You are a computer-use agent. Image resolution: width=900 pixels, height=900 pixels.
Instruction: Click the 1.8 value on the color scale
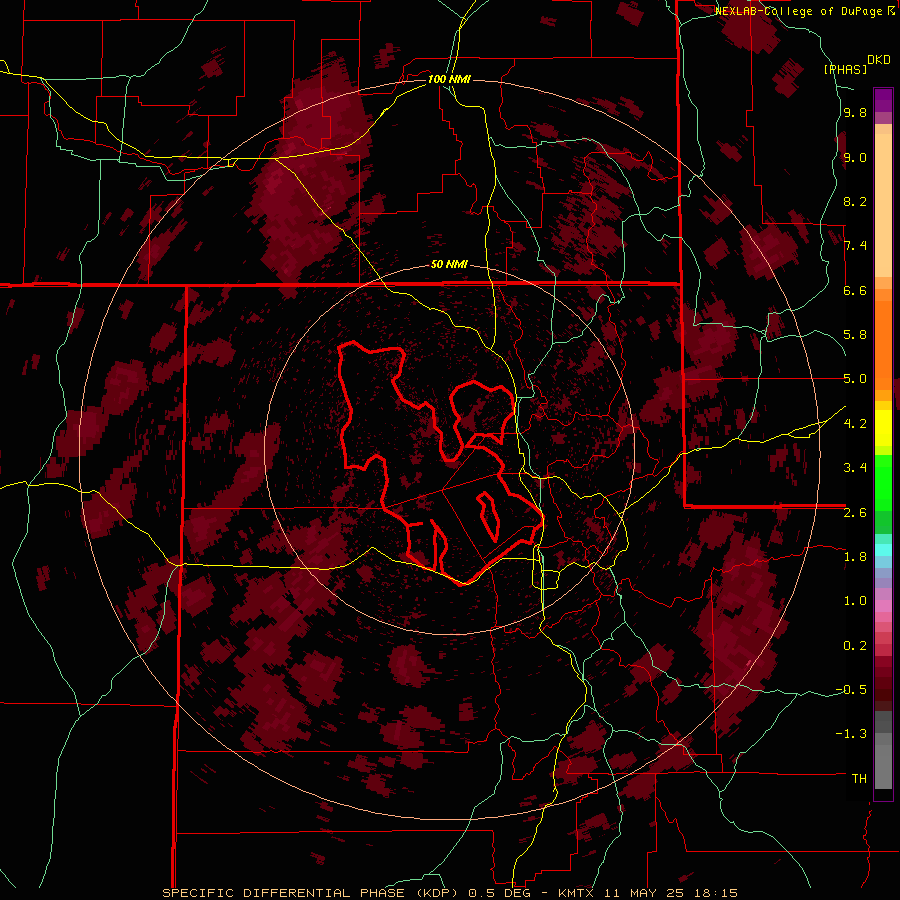[x=855, y=557]
